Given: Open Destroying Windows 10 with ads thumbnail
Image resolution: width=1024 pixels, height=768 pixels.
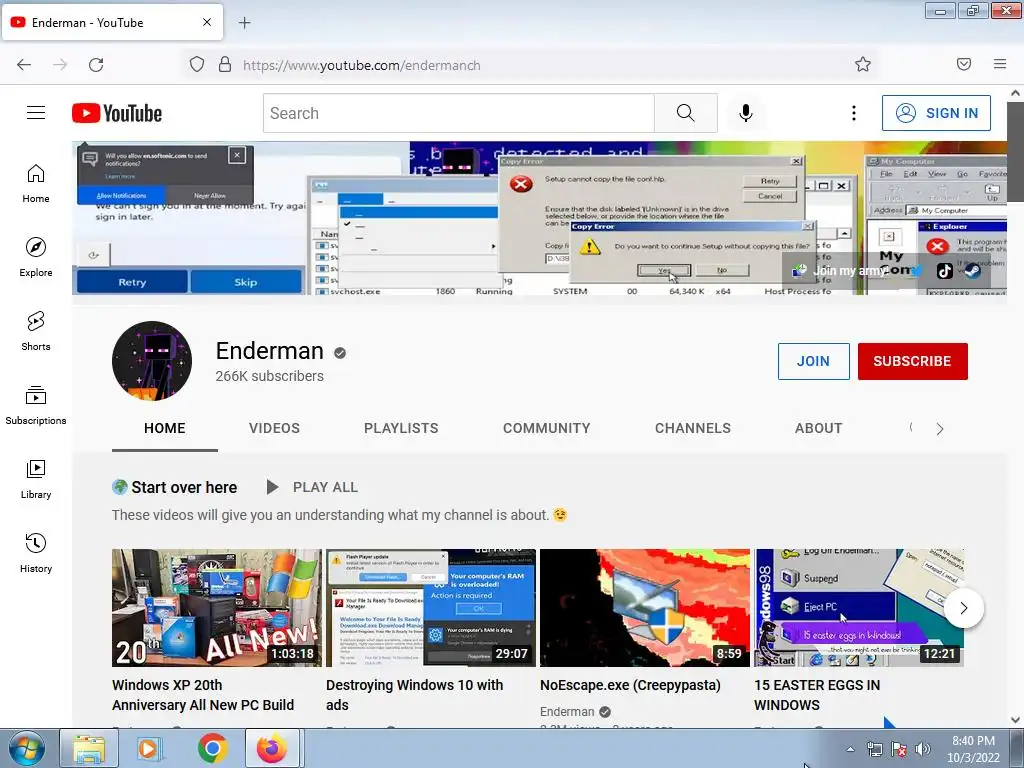Looking at the screenshot, I should tap(431, 608).
